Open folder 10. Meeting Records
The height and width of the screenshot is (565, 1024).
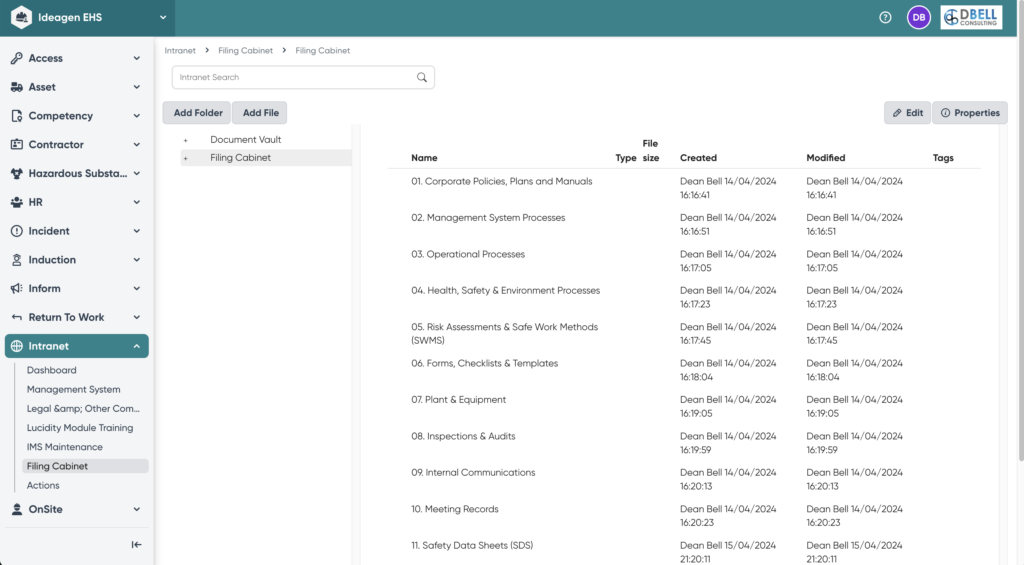(x=455, y=509)
